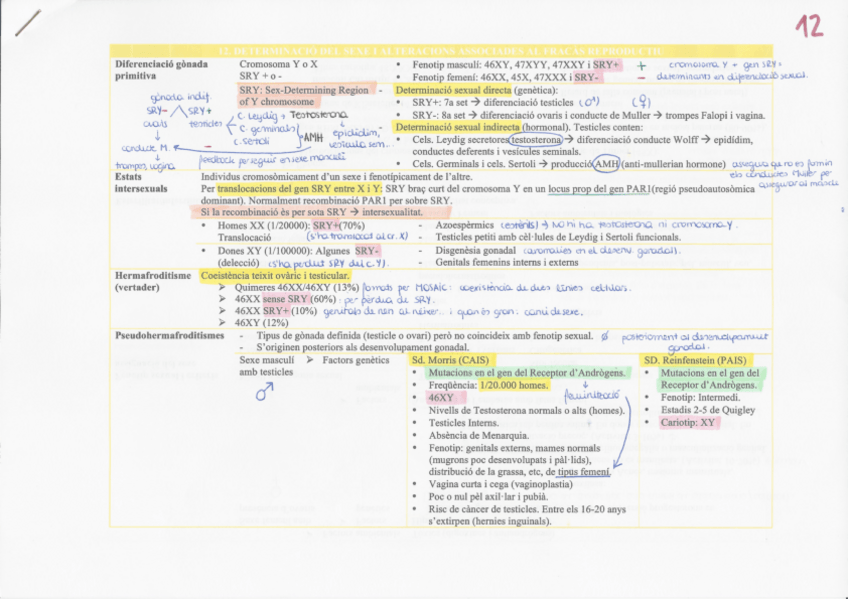
Task: Select the row heading "Hermafroditisme (vertader)"
Action: point(153,282)
